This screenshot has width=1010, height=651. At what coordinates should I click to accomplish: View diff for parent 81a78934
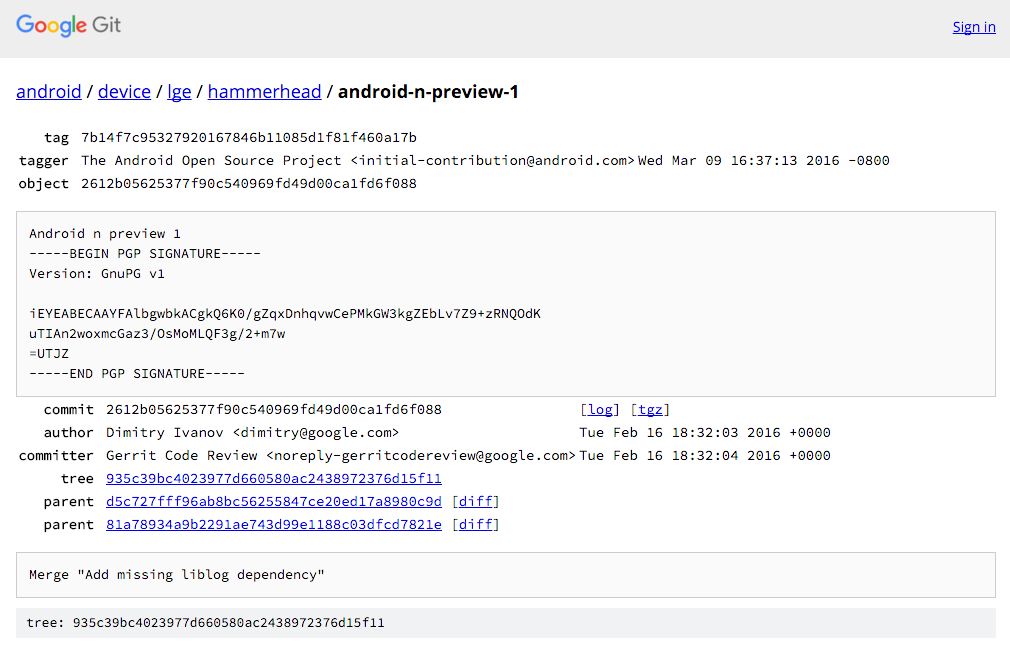coord(475,525)
